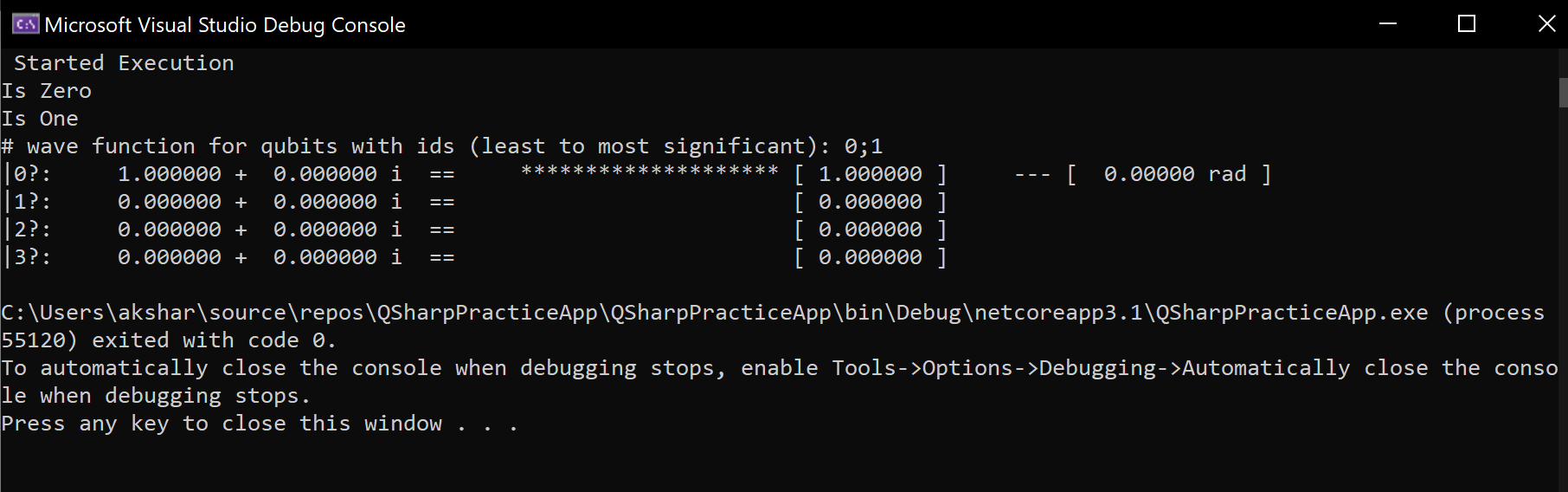1568x492 pixels.
Task: Click the 'exited with code 0' message
Action: tap(214, 340)
